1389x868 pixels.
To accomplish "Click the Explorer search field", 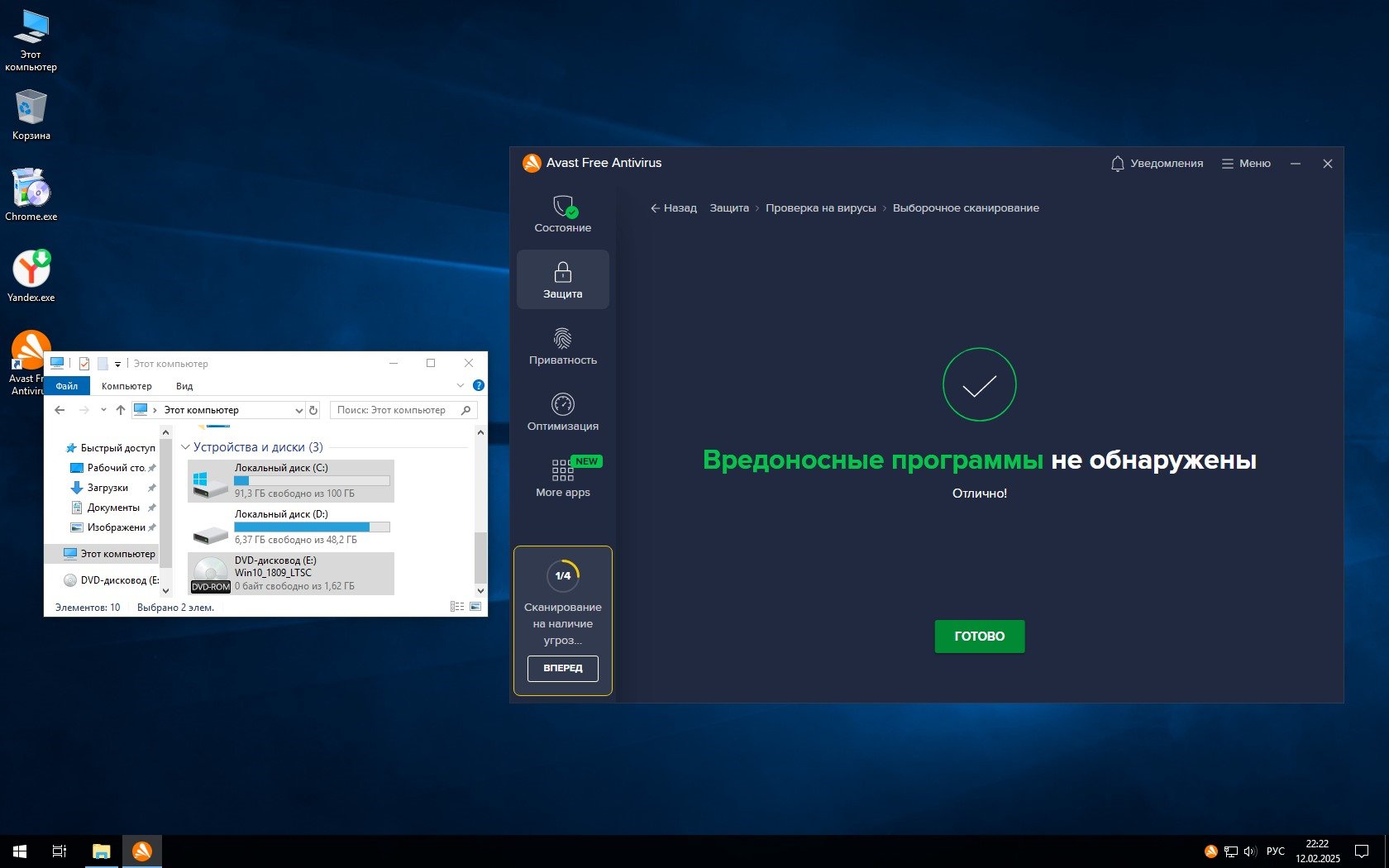I will (395, 410).
